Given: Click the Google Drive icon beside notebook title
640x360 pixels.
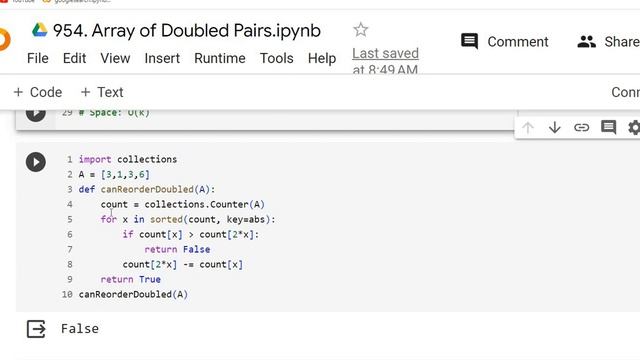Looking at the screenshot, I should pyautogui.click(x=40, y=30).
